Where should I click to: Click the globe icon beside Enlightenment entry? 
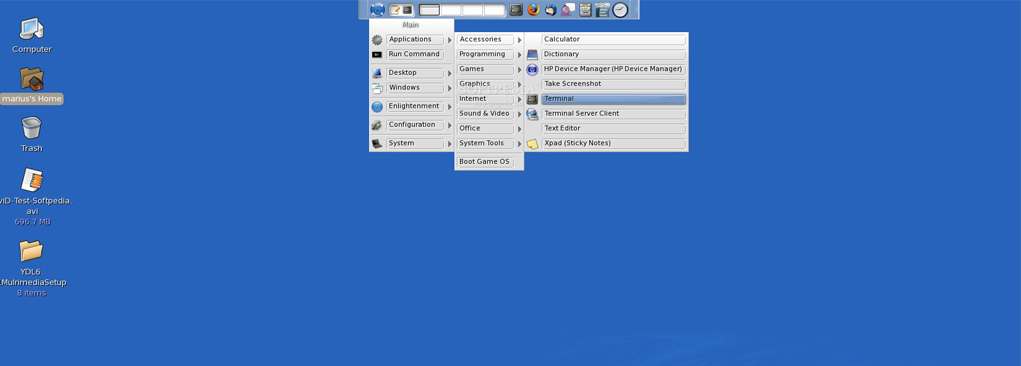tap(377, 107)
